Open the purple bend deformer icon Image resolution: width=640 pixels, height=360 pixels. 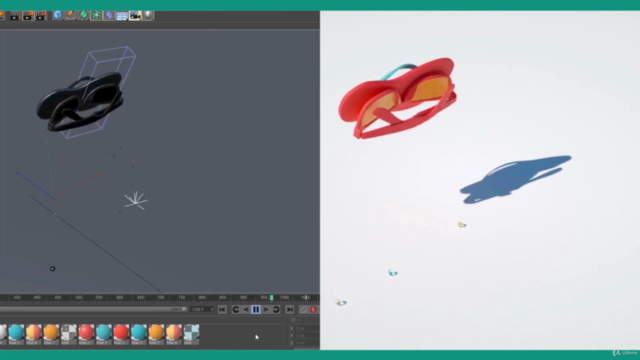pyautogui.click(x=109, y=15)
